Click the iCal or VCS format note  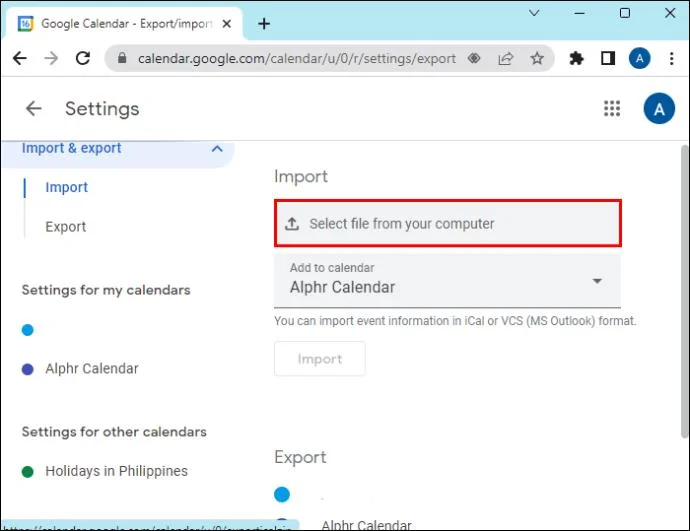tap(455, 321)
